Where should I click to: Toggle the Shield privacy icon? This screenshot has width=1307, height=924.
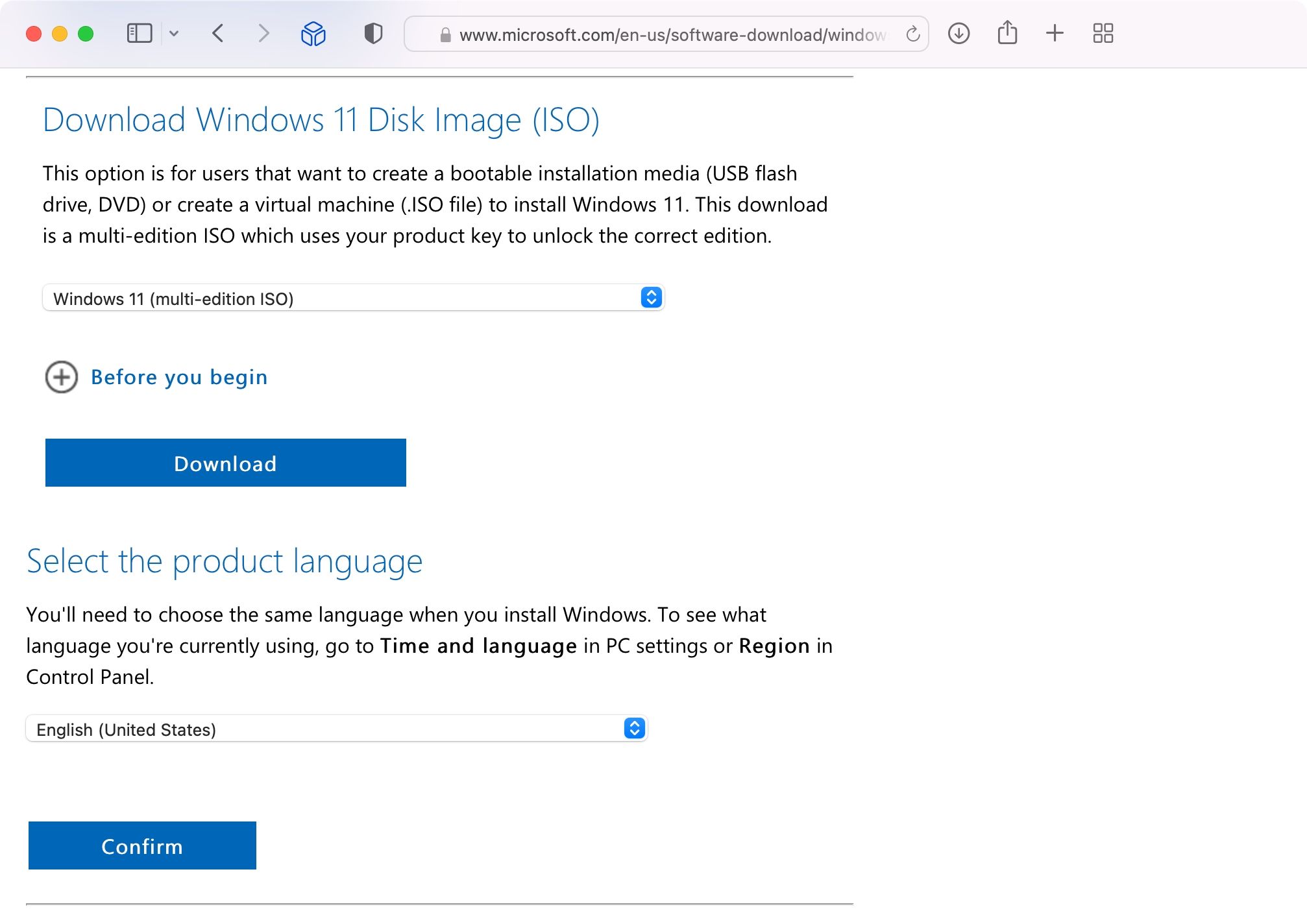click(x=370, y=34)
